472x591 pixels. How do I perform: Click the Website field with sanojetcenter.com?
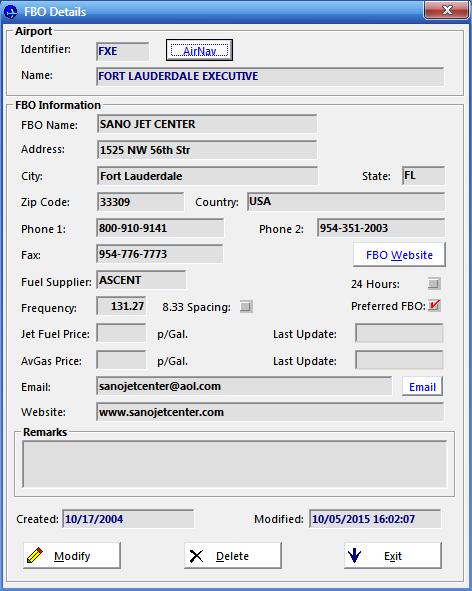(270, 412)
